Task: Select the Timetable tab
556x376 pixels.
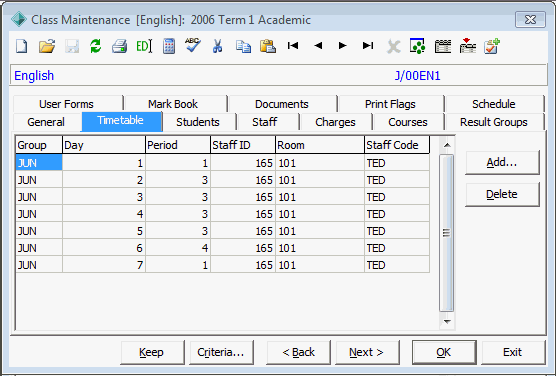Action: [x=121, y=121]
